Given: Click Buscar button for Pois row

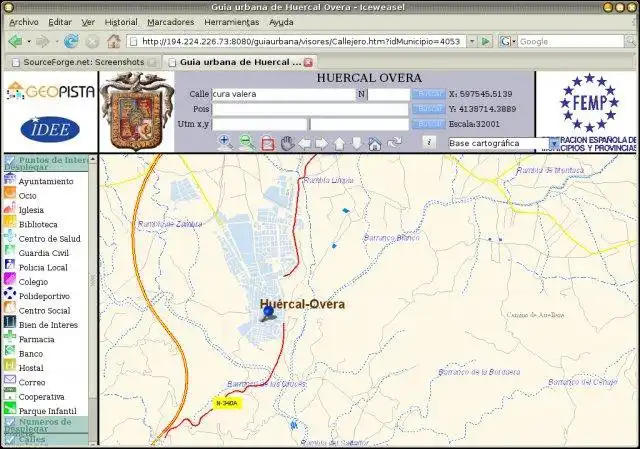Looking at the screenshot, I should click(x=428, y=109).
